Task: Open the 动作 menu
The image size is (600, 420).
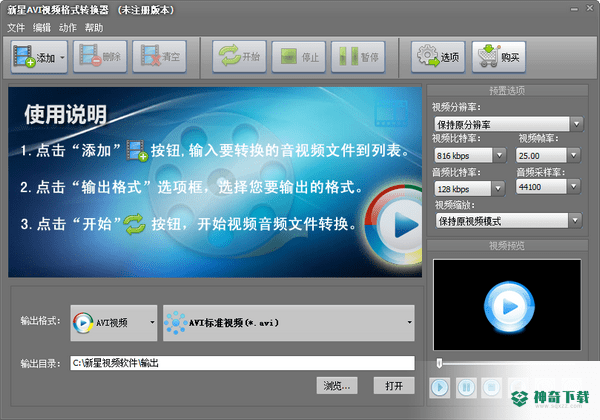Action: click(68, 28)
